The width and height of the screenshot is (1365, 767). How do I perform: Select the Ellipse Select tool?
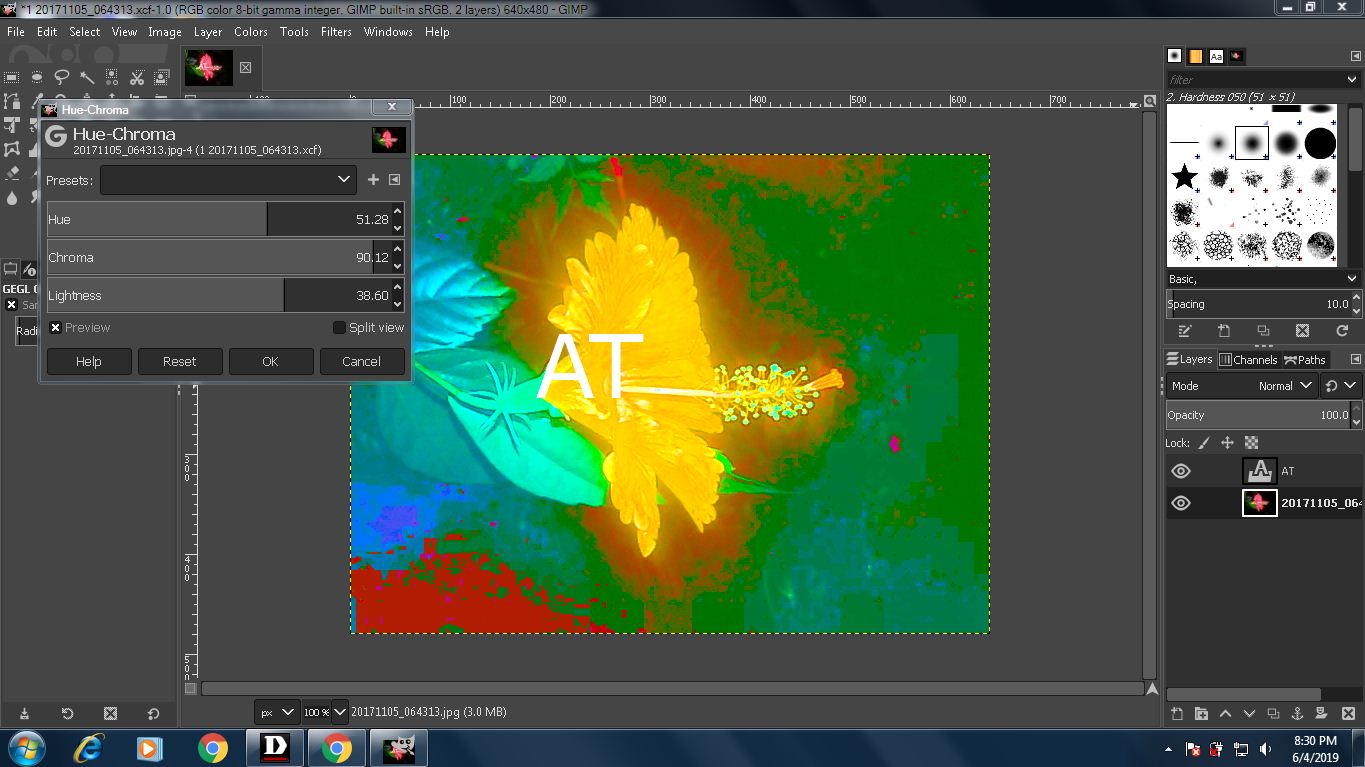[37, 77]
